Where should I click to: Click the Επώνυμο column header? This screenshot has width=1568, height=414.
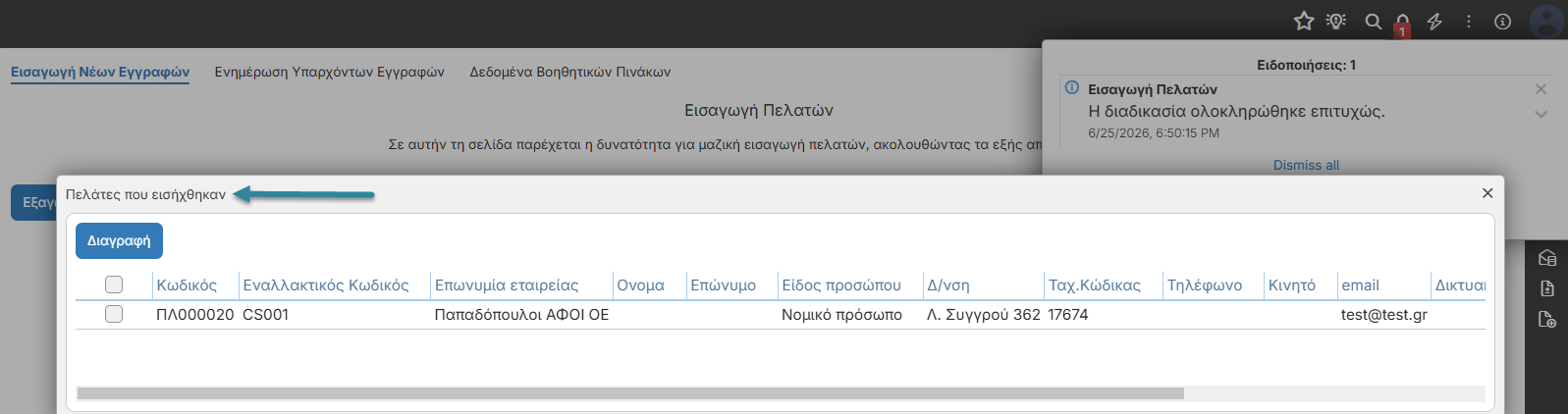point(723,285)
